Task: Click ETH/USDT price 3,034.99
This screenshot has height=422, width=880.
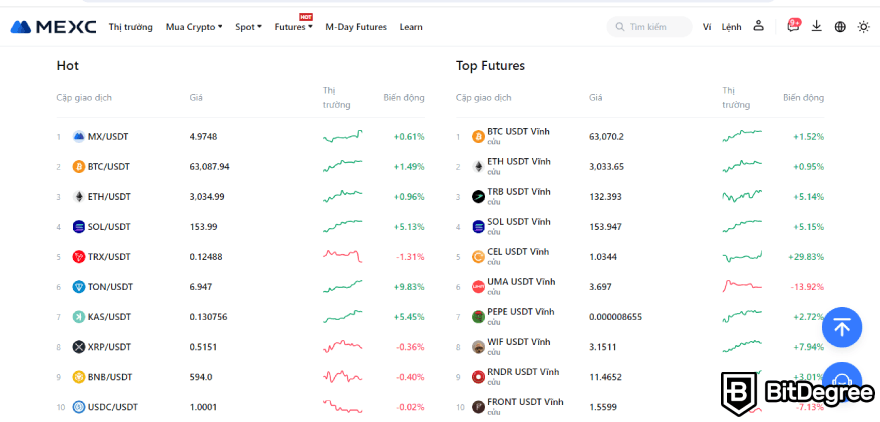Action: tap(206, 197)
